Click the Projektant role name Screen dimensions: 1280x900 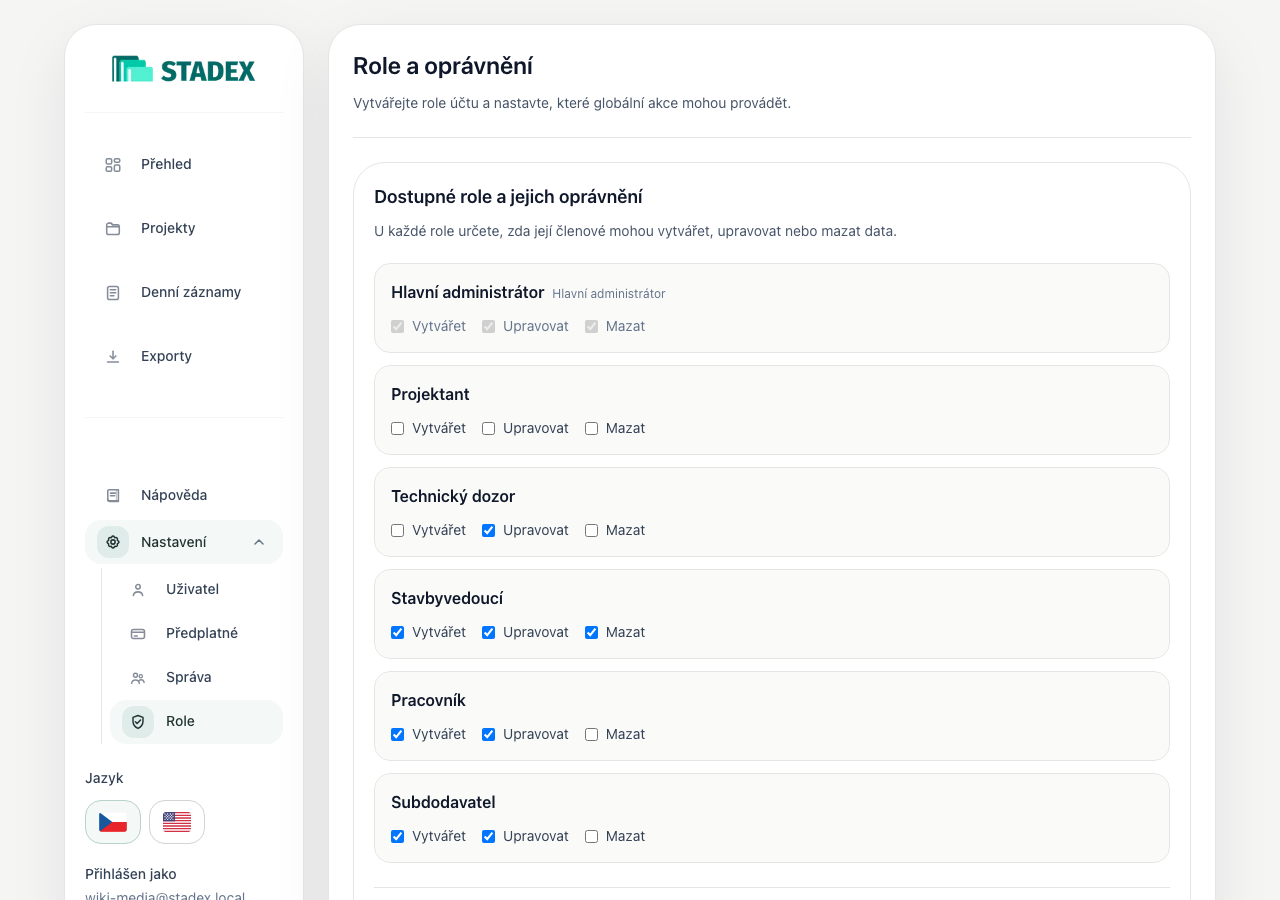(430, 394)
